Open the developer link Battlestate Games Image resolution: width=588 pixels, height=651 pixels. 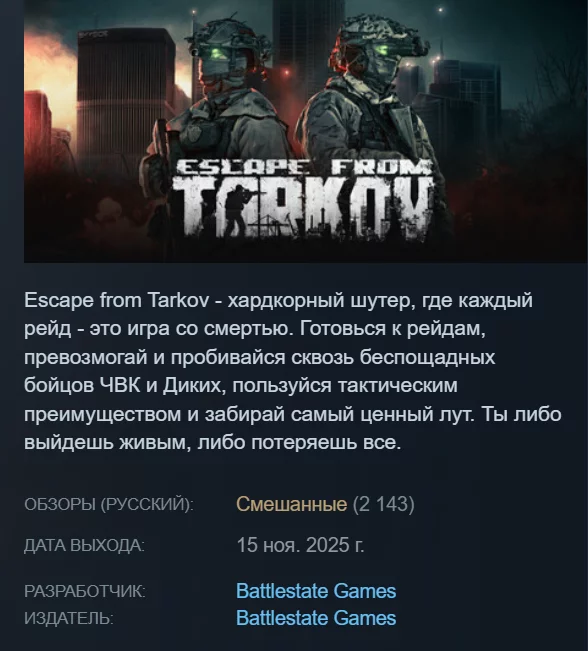coord(316,591)
